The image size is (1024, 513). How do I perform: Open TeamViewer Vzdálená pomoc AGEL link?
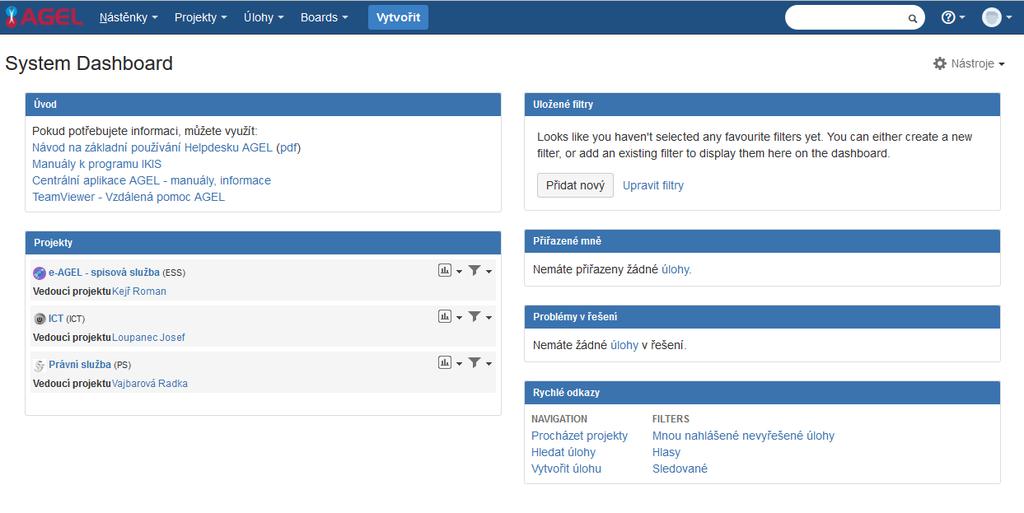(x=129, y=196)
